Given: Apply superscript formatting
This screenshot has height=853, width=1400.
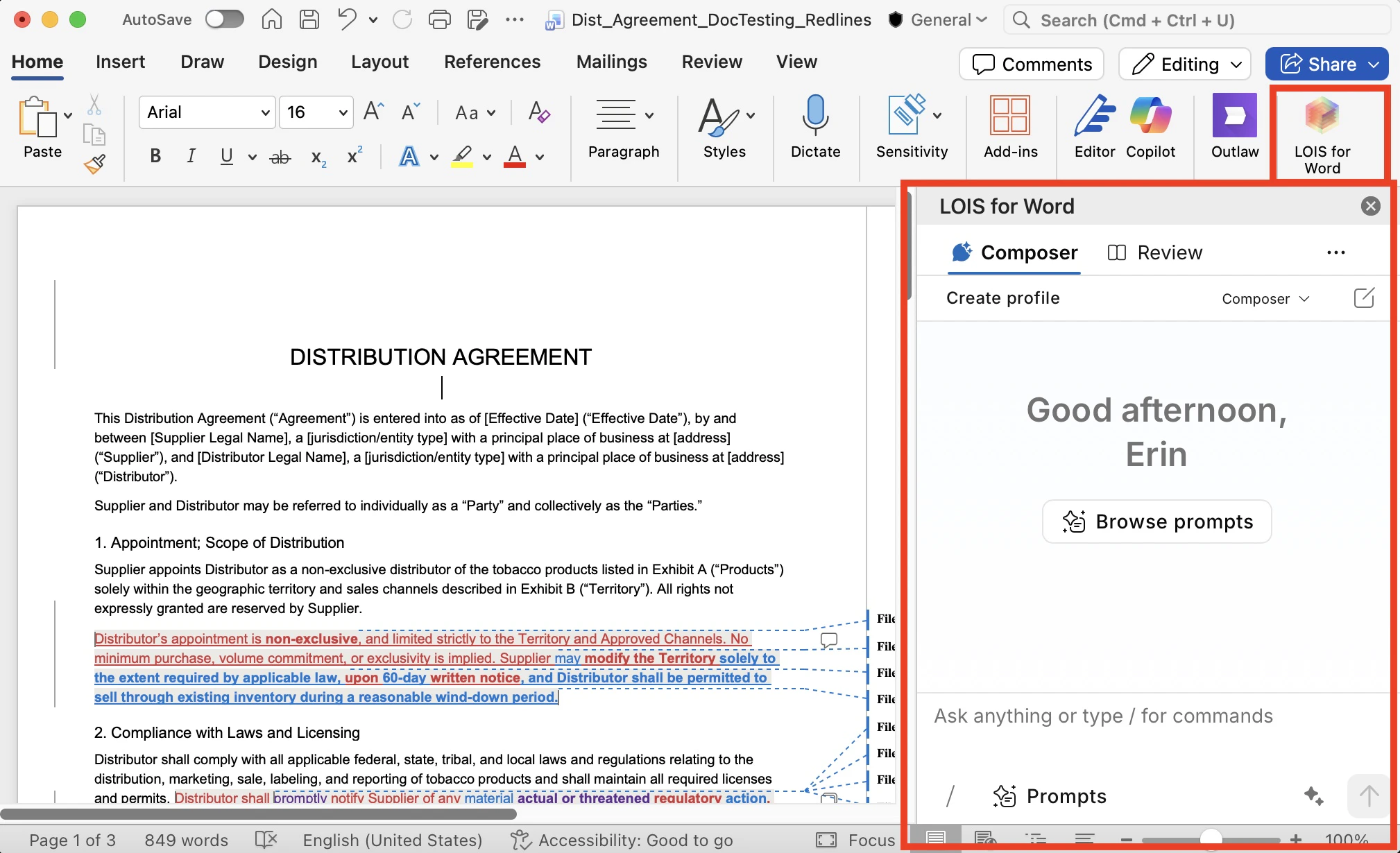Looking at the screenshot, I should coord(355,156).
